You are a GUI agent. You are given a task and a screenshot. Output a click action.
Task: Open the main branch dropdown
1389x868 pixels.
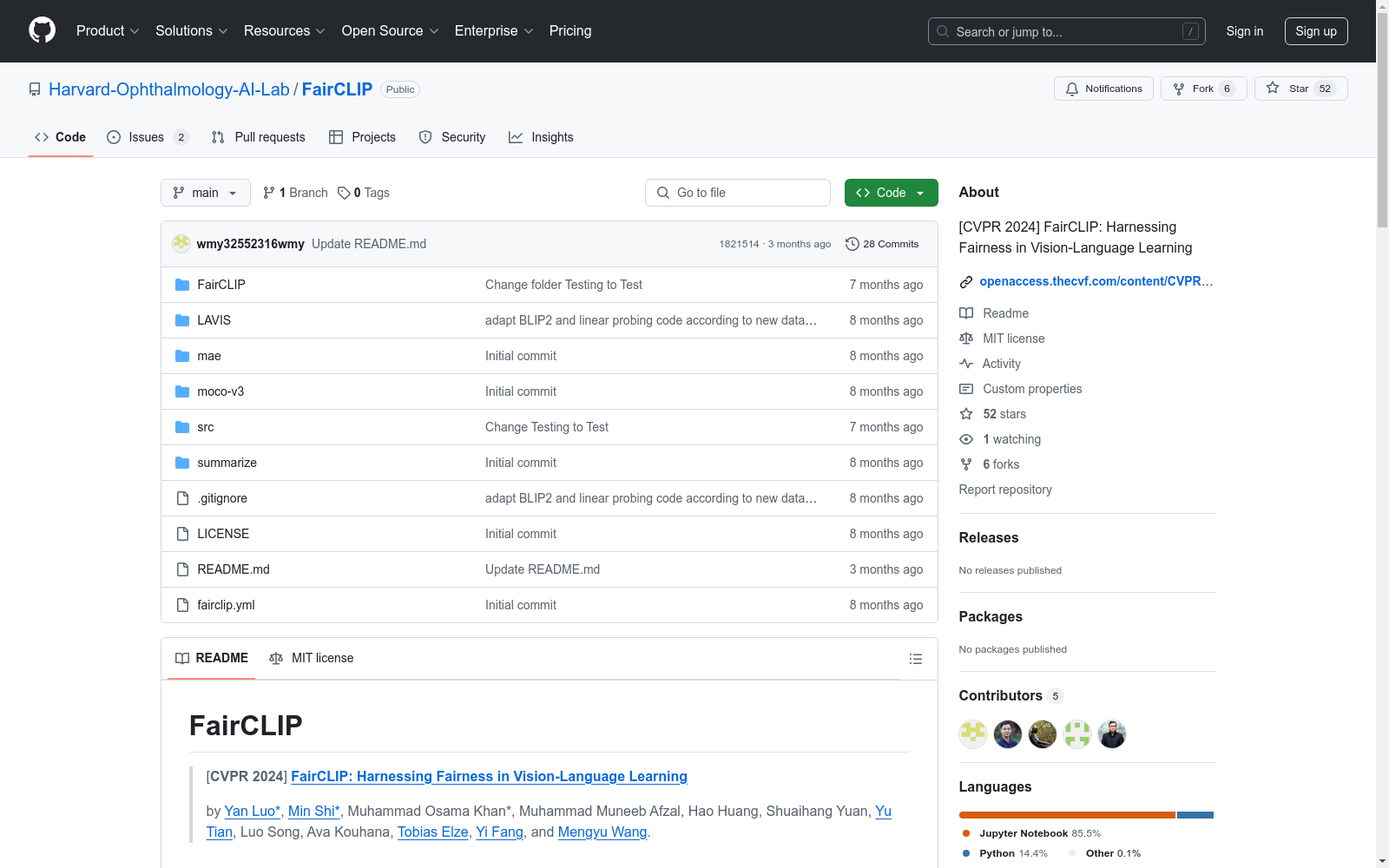tap(206, 193)
